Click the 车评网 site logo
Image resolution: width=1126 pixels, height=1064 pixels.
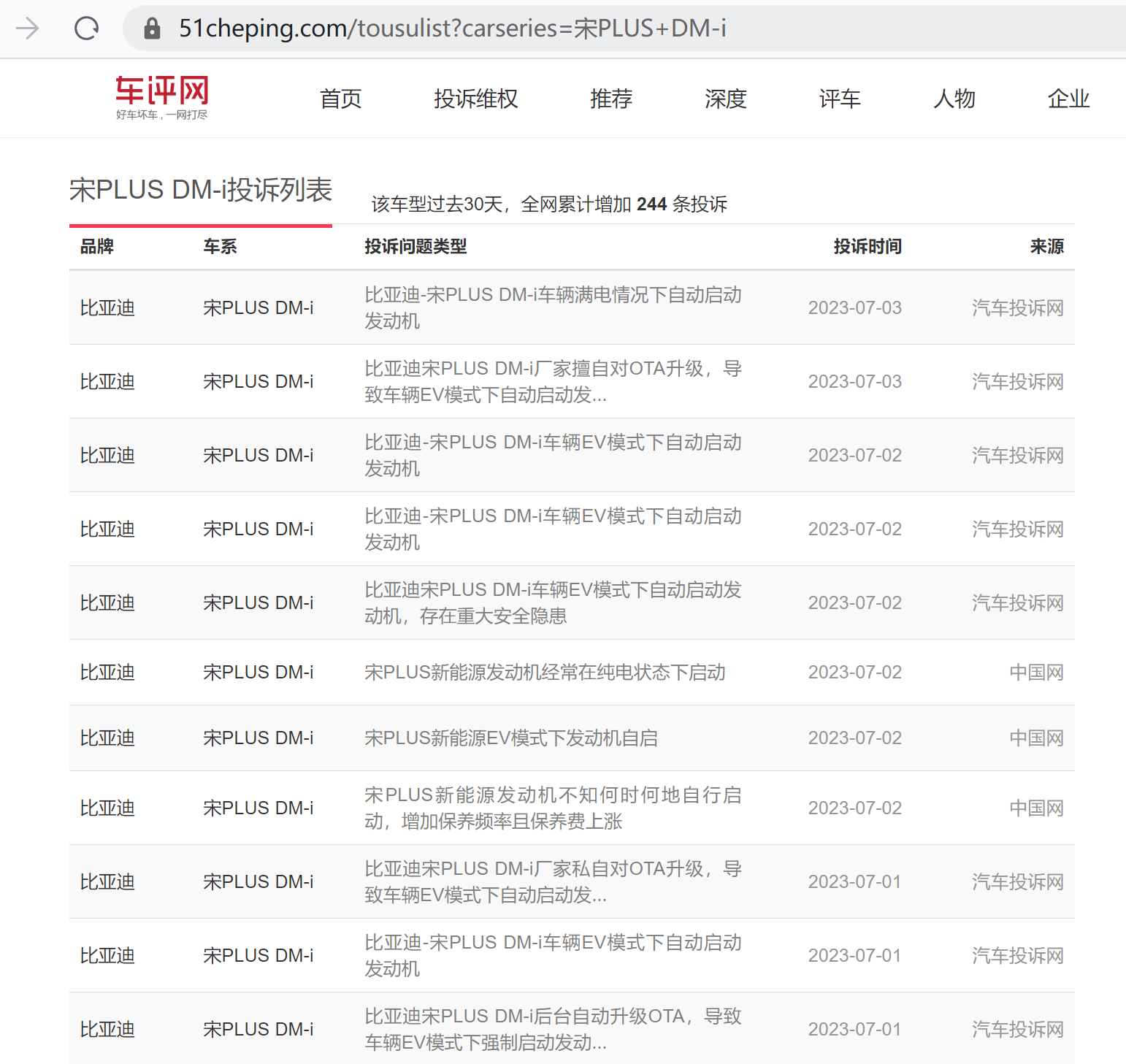161,97
